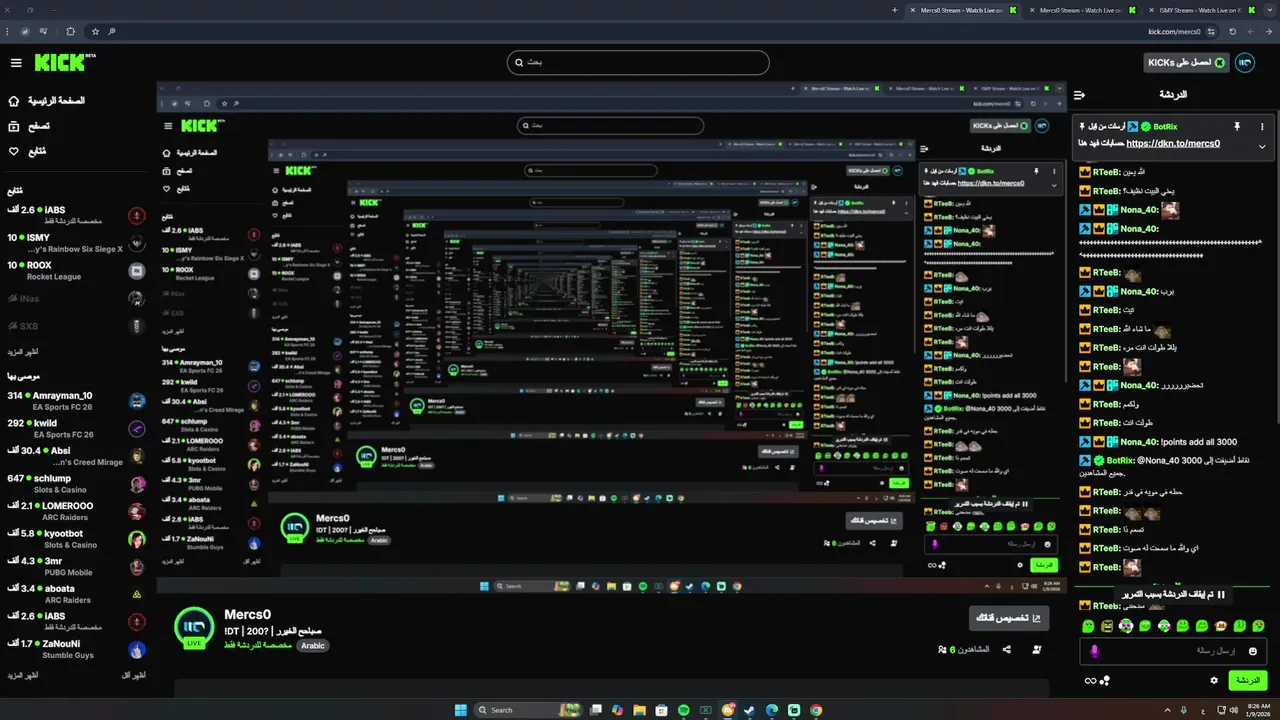Show more followed channels under ISMY list
The height and width of the screenshot is (720, 1280).
click(x=22, y=352)
